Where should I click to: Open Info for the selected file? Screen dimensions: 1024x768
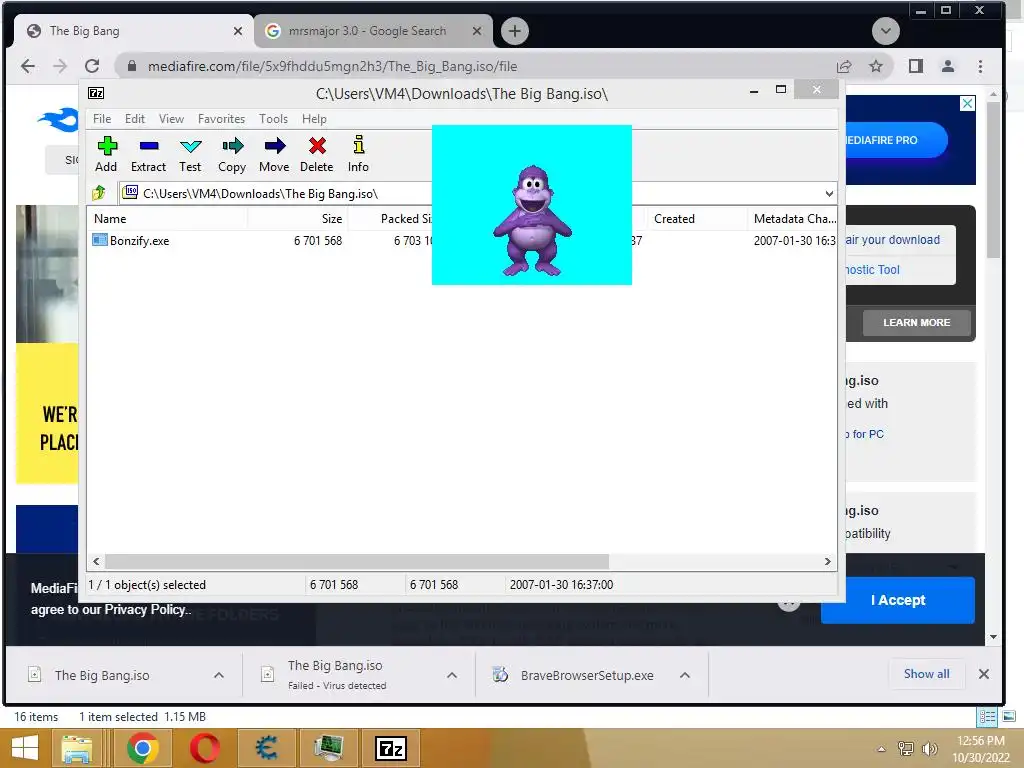tap(358, 154)
